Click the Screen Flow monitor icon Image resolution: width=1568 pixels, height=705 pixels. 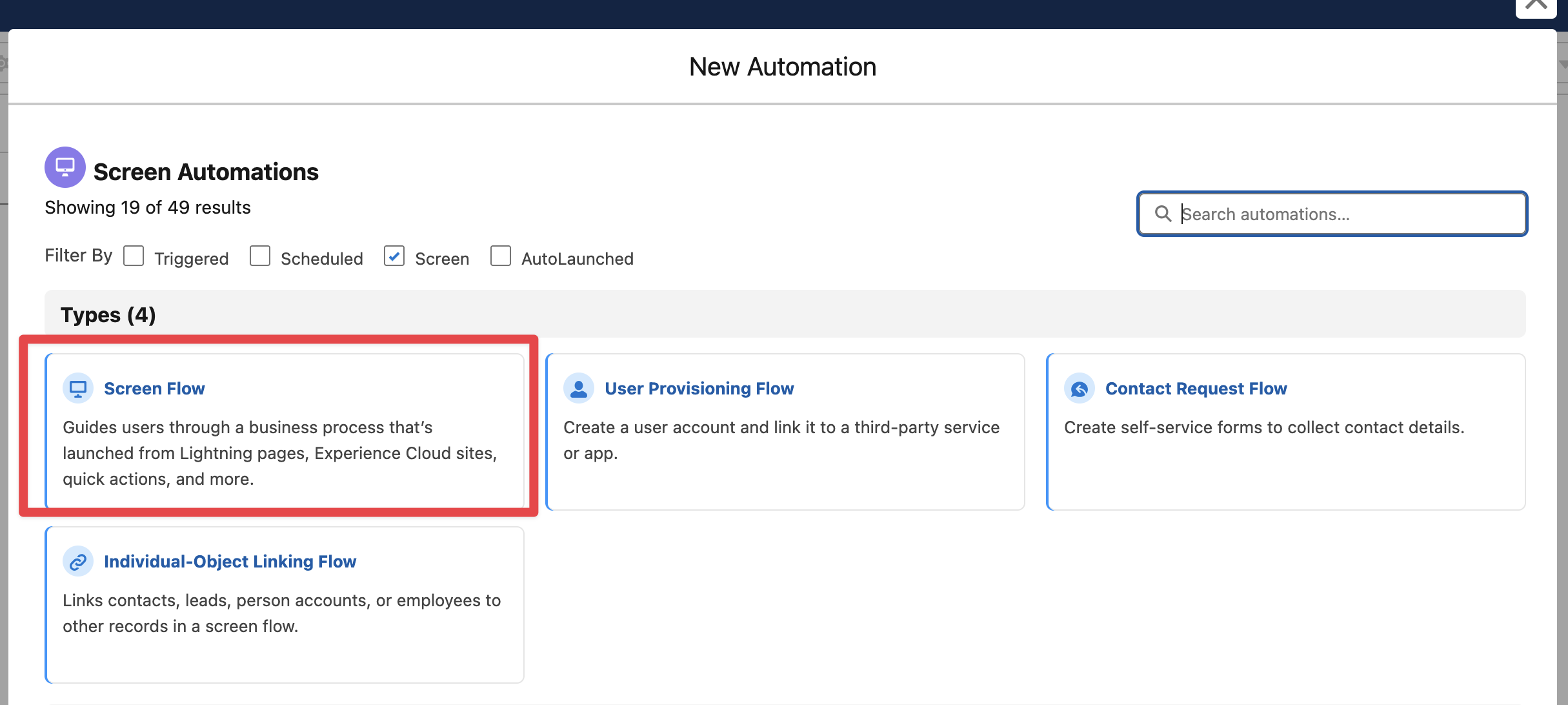click(78, 389)
